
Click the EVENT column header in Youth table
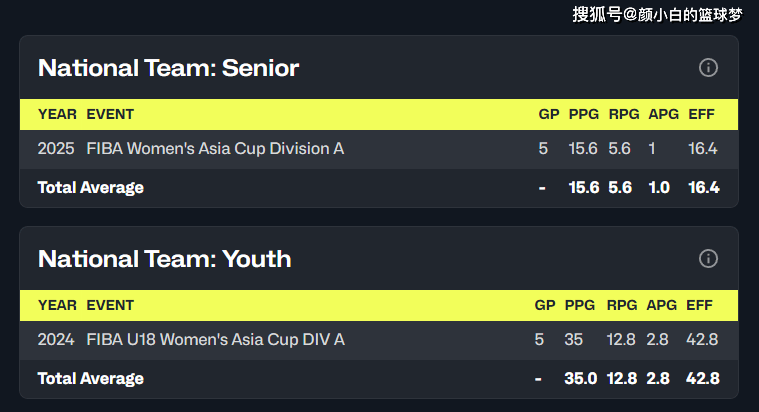click(x=110, y=305)
